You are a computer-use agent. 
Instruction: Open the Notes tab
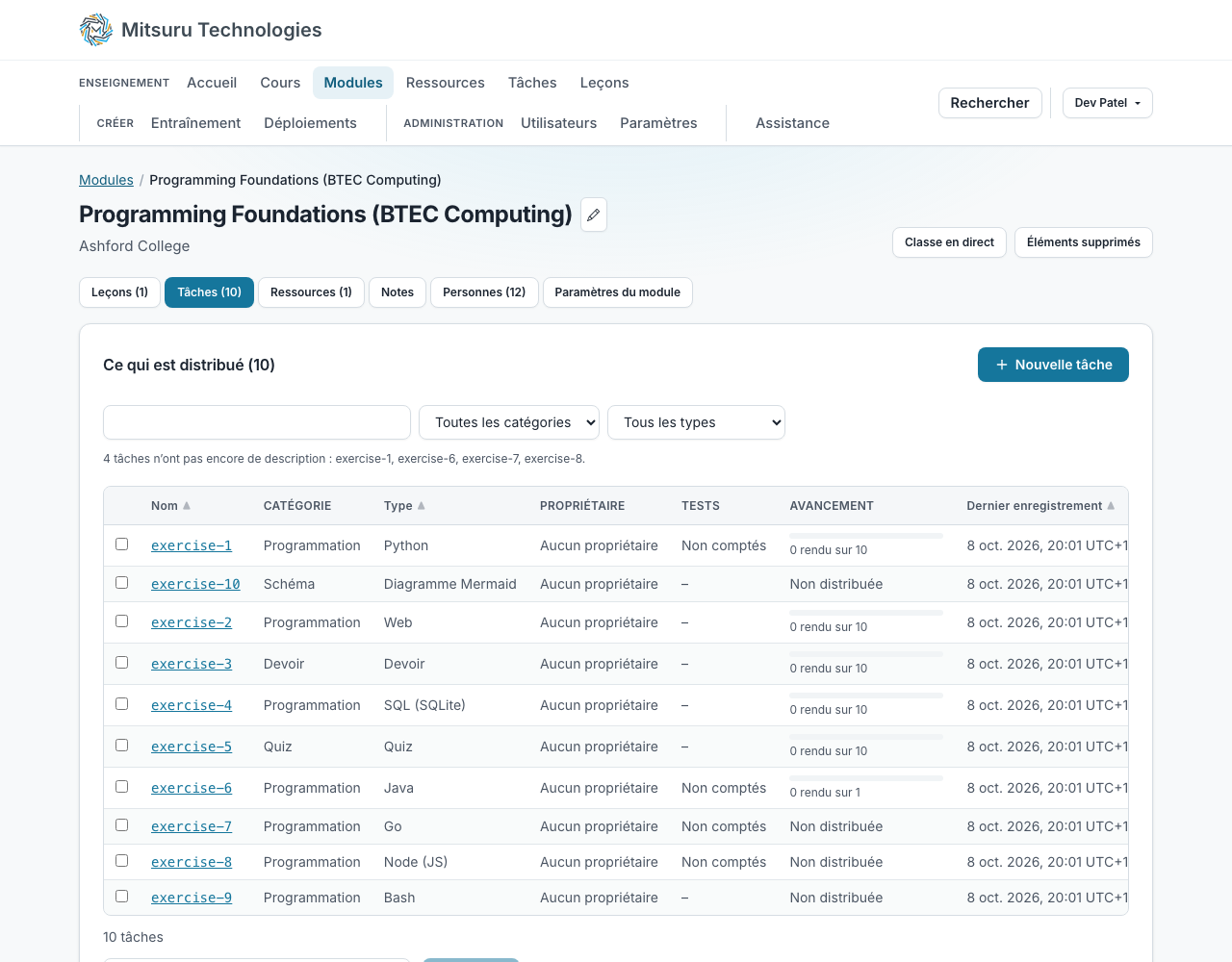398,292
